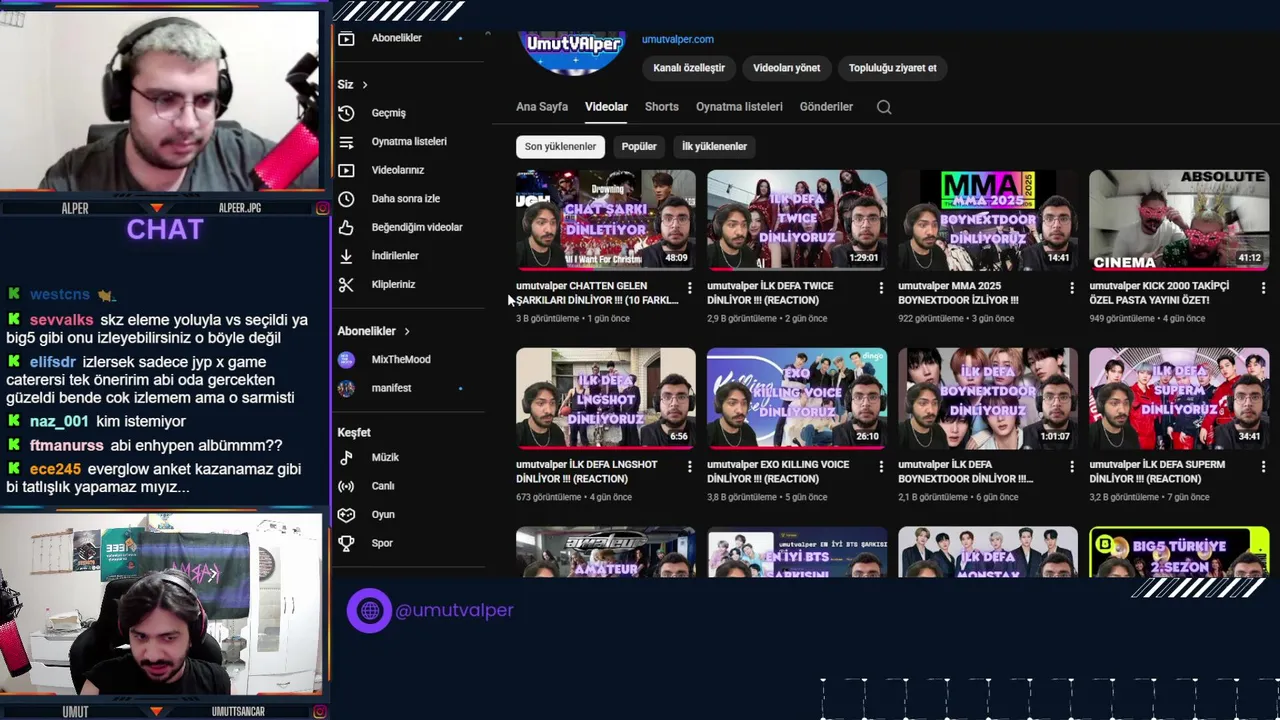Click the BIG5 TÜRKİYE 2.SEZON thumbnail
The height and width of the screenshot is (720, 1280).
point(1179,552)
